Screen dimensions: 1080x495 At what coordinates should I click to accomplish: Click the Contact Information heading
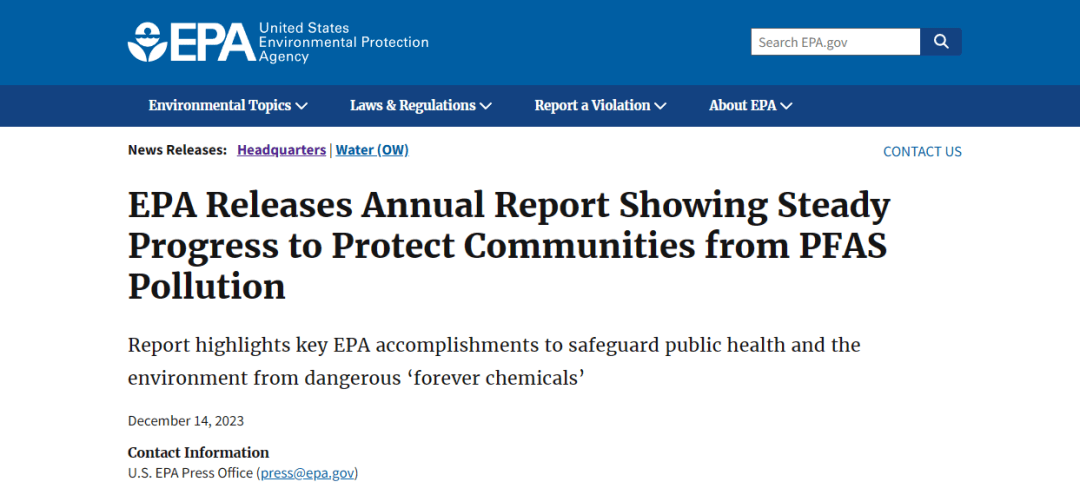[198, 453]
